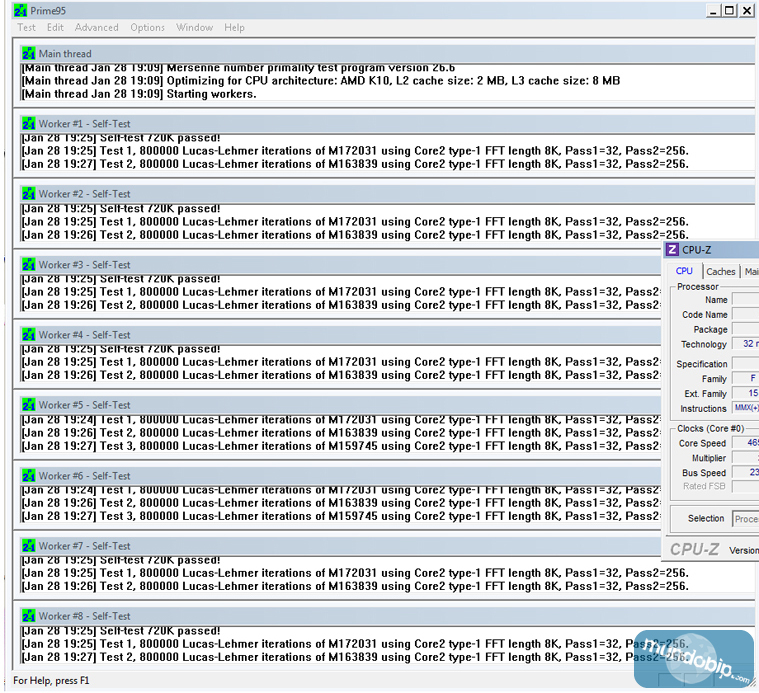Activate the Worker #3 - Self-Test title bar
Screen dimensions: 759x693
click(340, 265)
